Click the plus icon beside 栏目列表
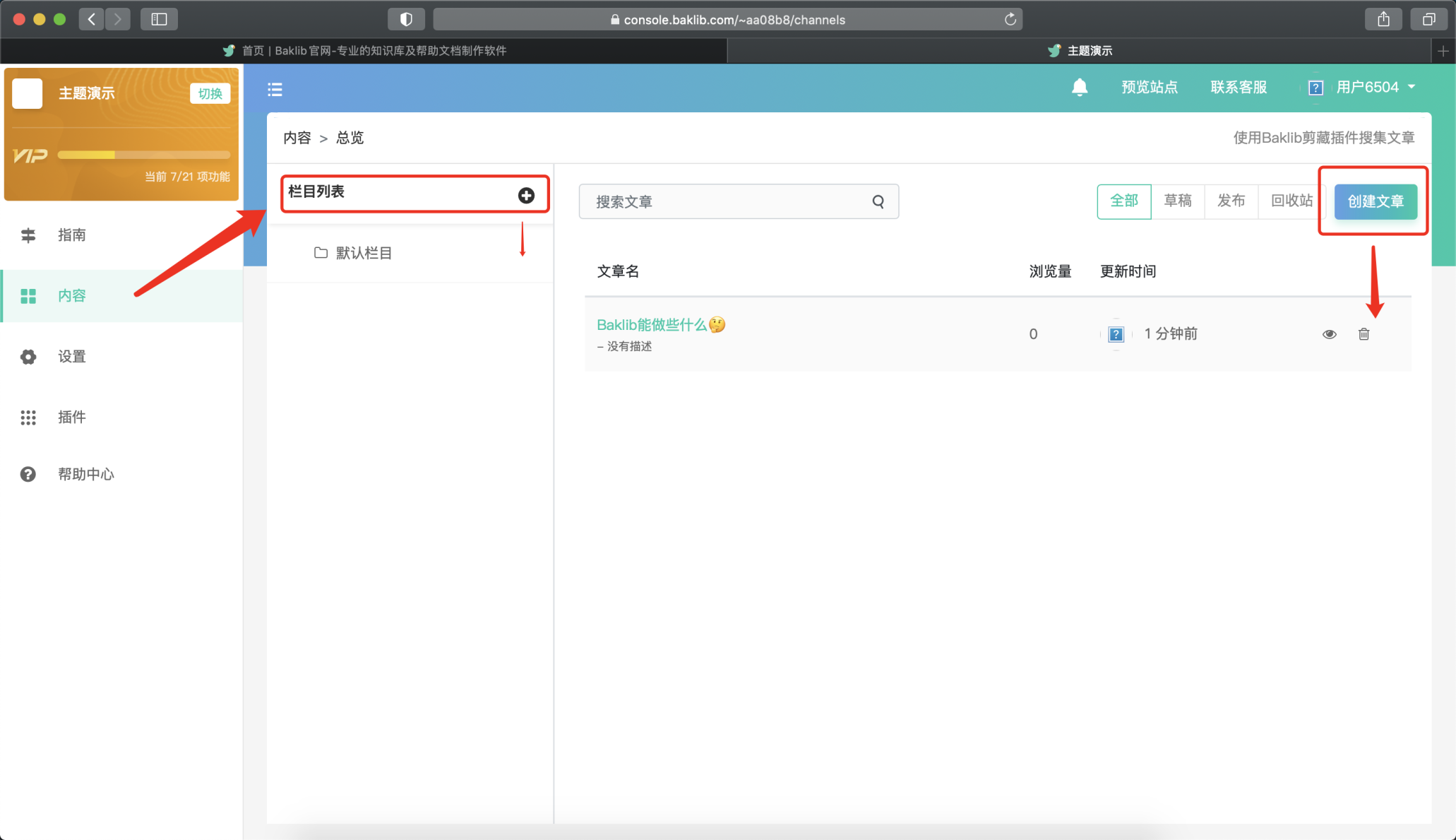This screenshot has height=840, width=1456. pyautogui.click(x=526, y=196)
